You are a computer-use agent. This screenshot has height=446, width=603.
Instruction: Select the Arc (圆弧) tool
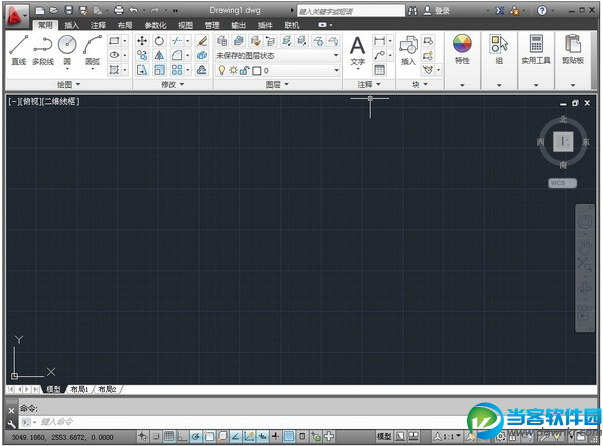click(x=92, y=50)
